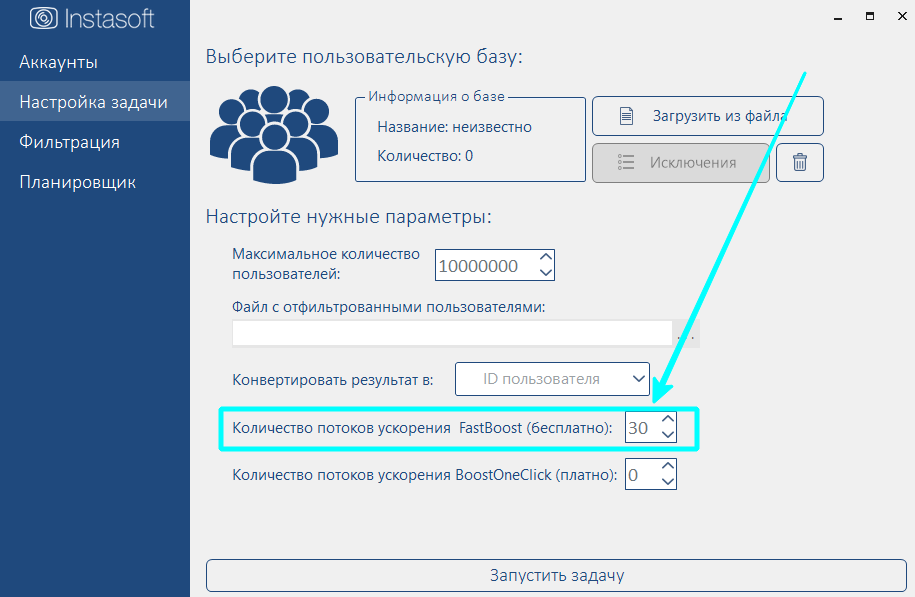The image size is (915, 597).
Task: Click the Instasoft logo icon
Action: click(x=44, y=18)
